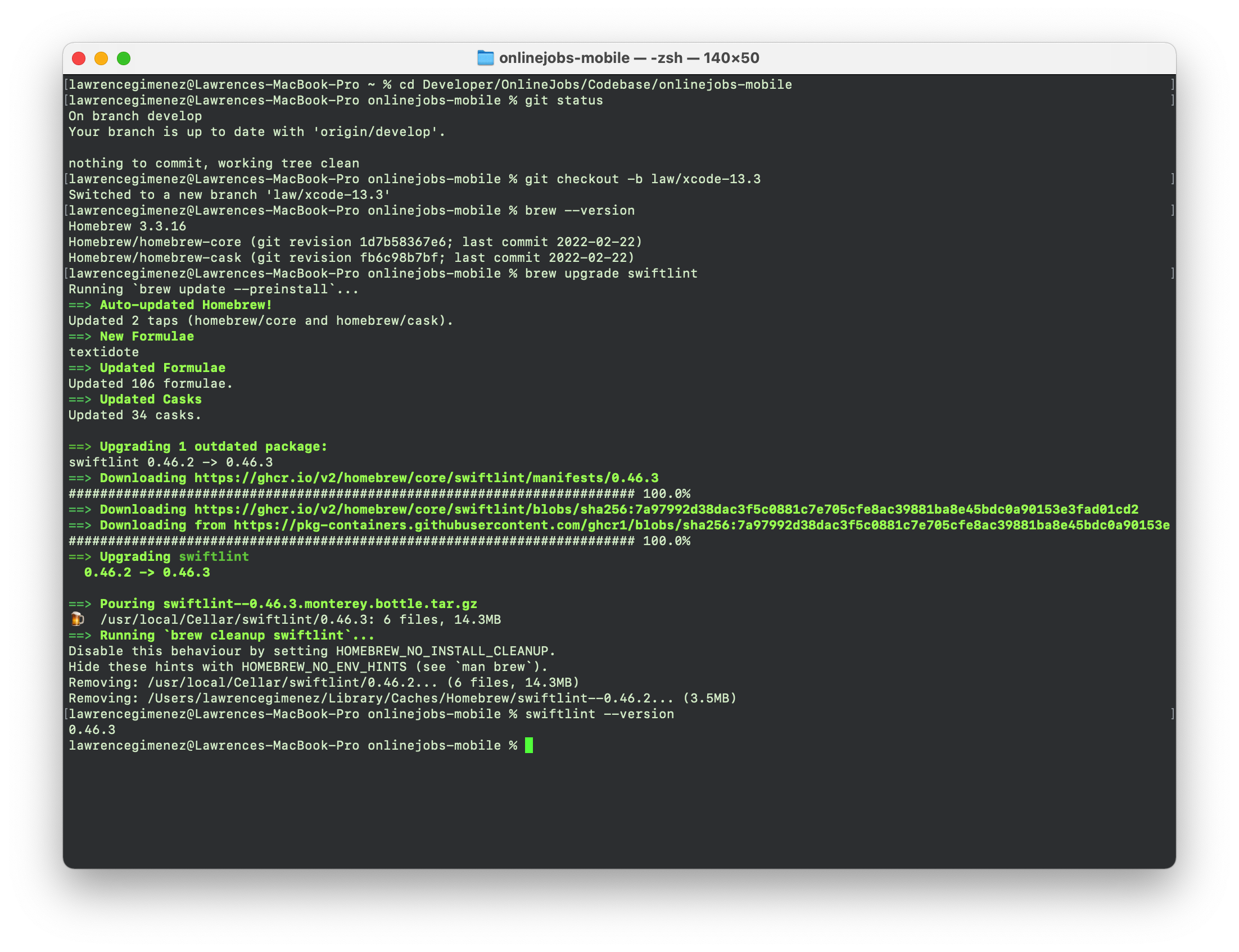Click the pkg-containers.githubusercontent.com download URL

point(702,525)
